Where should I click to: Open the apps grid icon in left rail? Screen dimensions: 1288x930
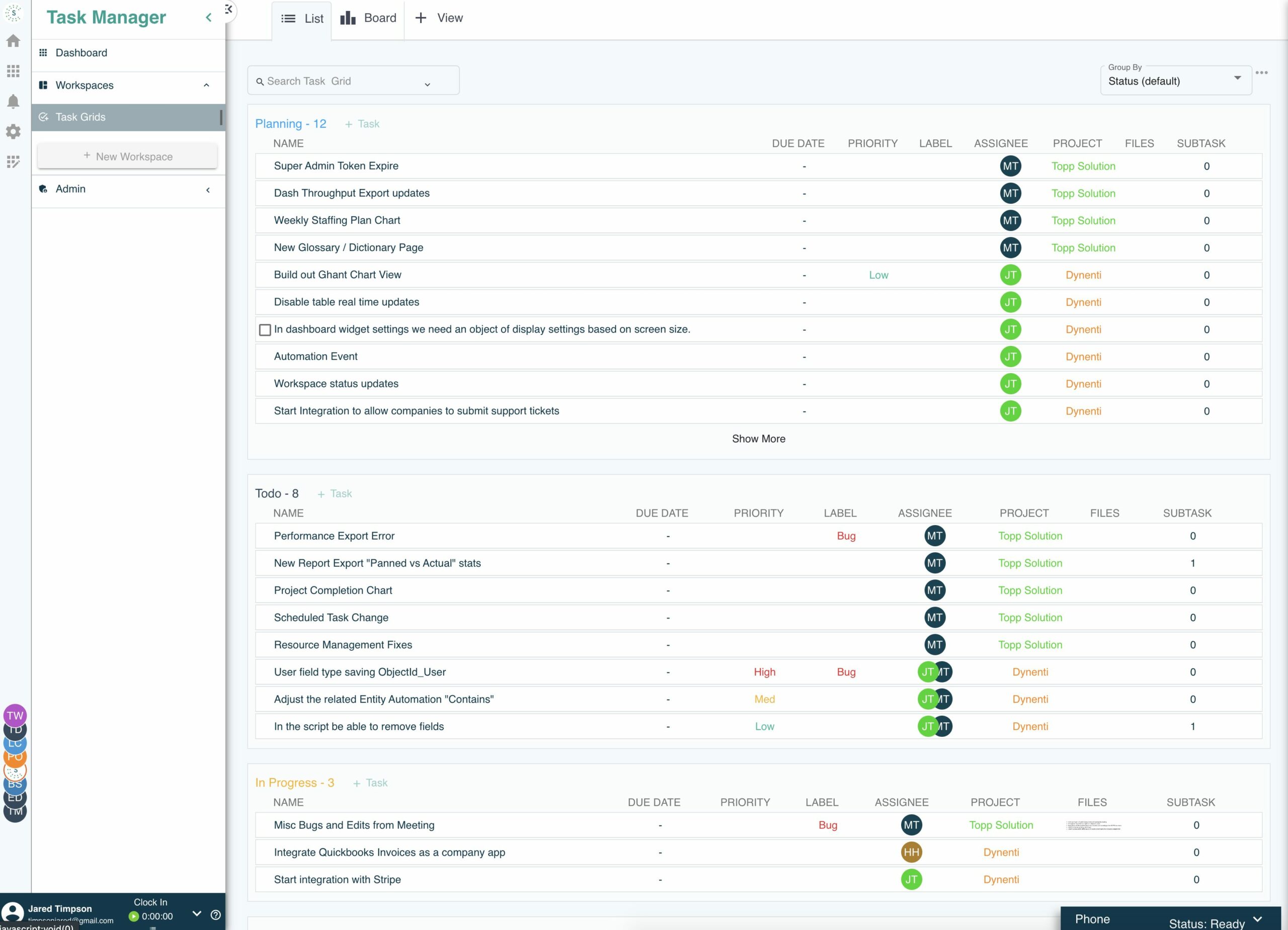pyautogui.click(x=13, y=71)
